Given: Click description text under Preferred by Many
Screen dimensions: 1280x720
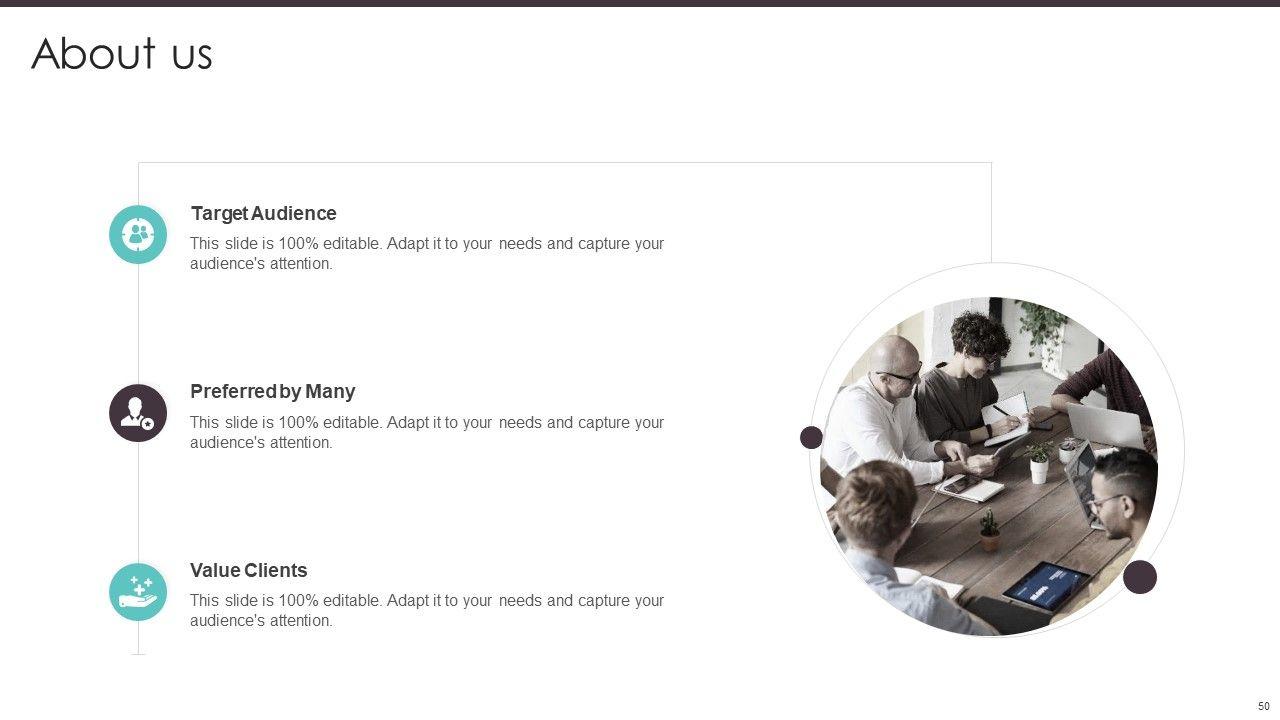Looking at the screenshot, I should coord(427,432).
